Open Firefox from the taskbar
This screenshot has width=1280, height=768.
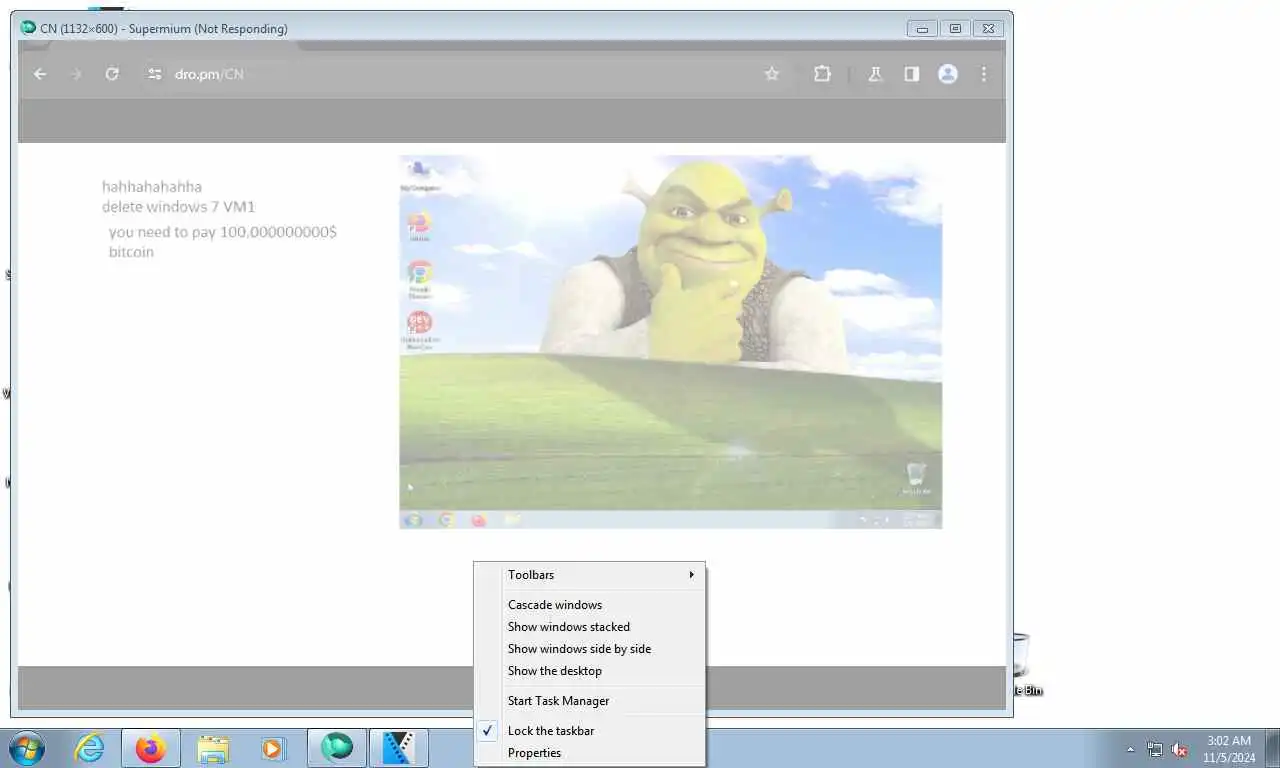[x=151, y=748]
